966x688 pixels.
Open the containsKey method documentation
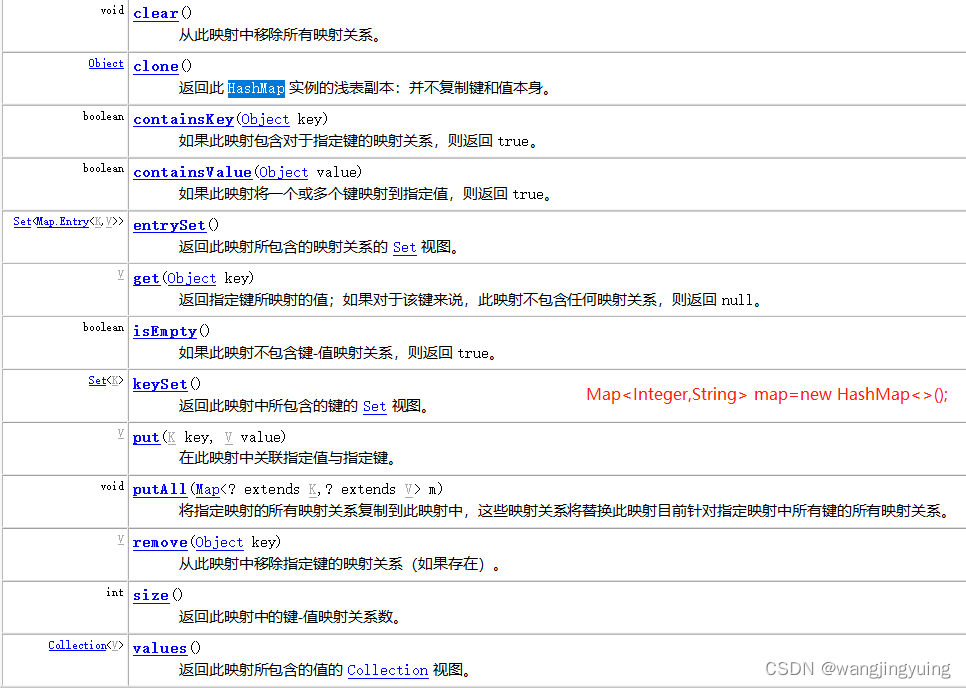pos(183,119)
